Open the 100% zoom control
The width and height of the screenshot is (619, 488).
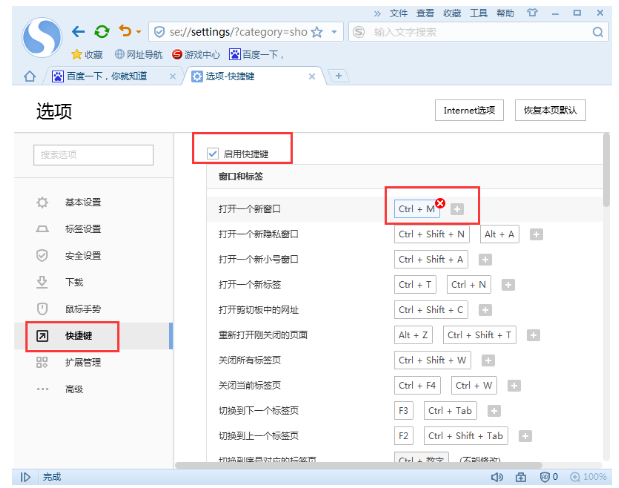[588, 477]
